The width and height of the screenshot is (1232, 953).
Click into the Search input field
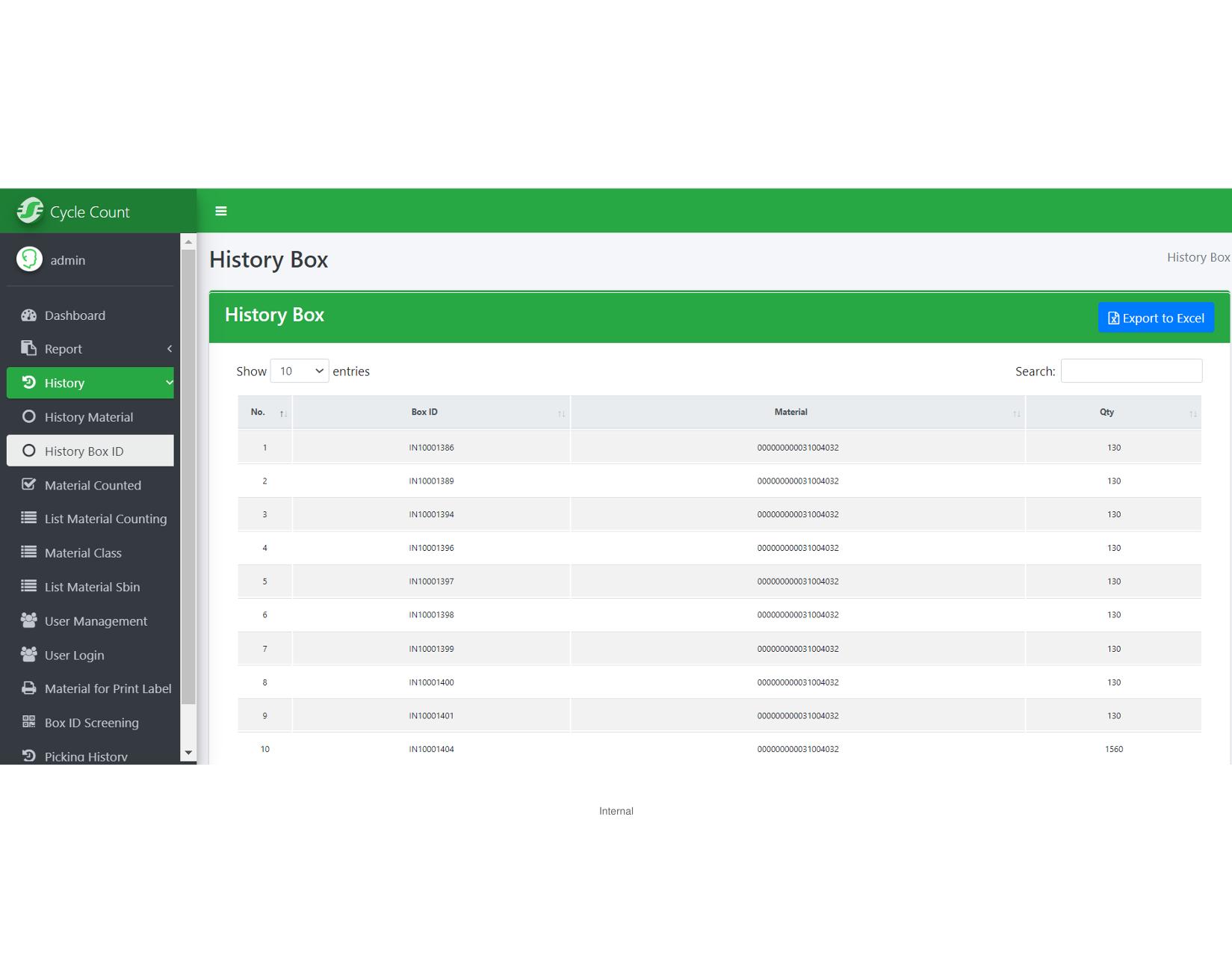pyautogui.click(x=1130, y=371)
